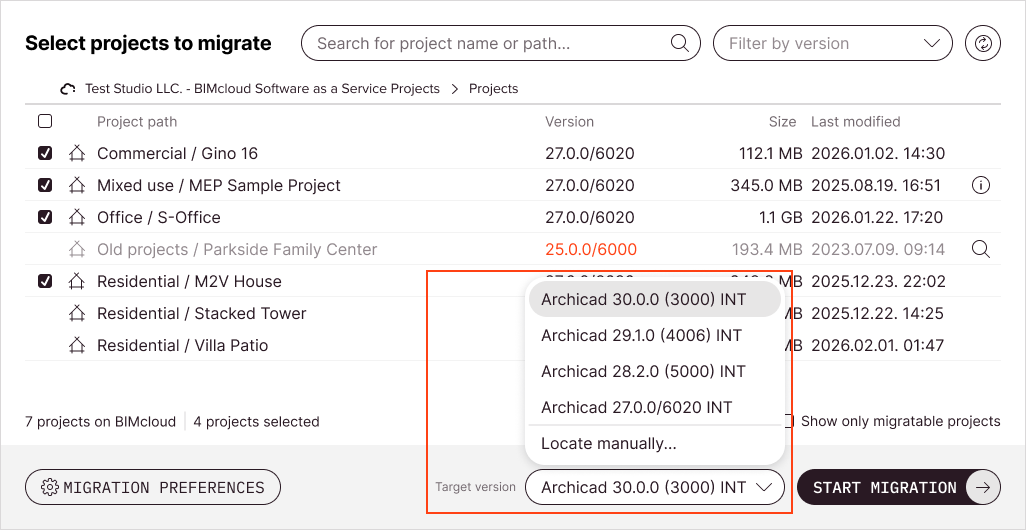The height and width of the screenshot is (530, 1026).
Task: Click the Residential / Stacked Tower project name
Action: coord(202,313)
